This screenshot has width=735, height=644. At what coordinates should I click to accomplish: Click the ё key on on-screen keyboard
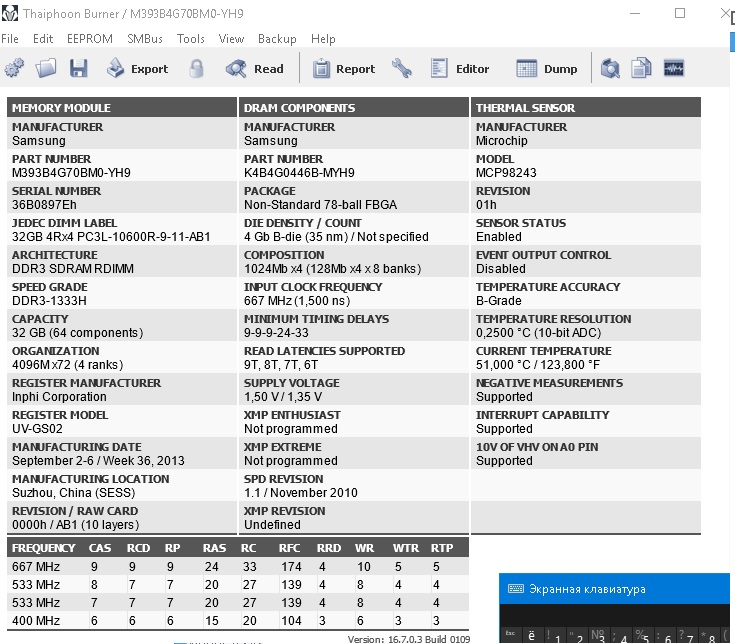point(531,635)
